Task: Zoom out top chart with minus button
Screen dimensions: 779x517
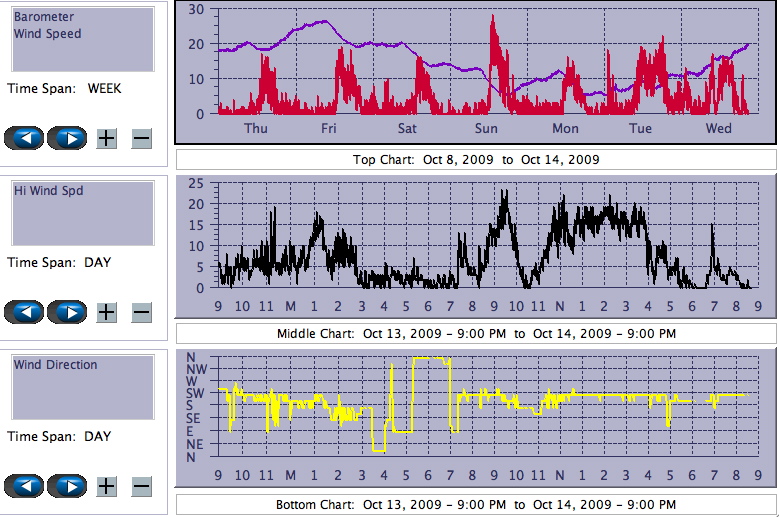Action: 141,138
